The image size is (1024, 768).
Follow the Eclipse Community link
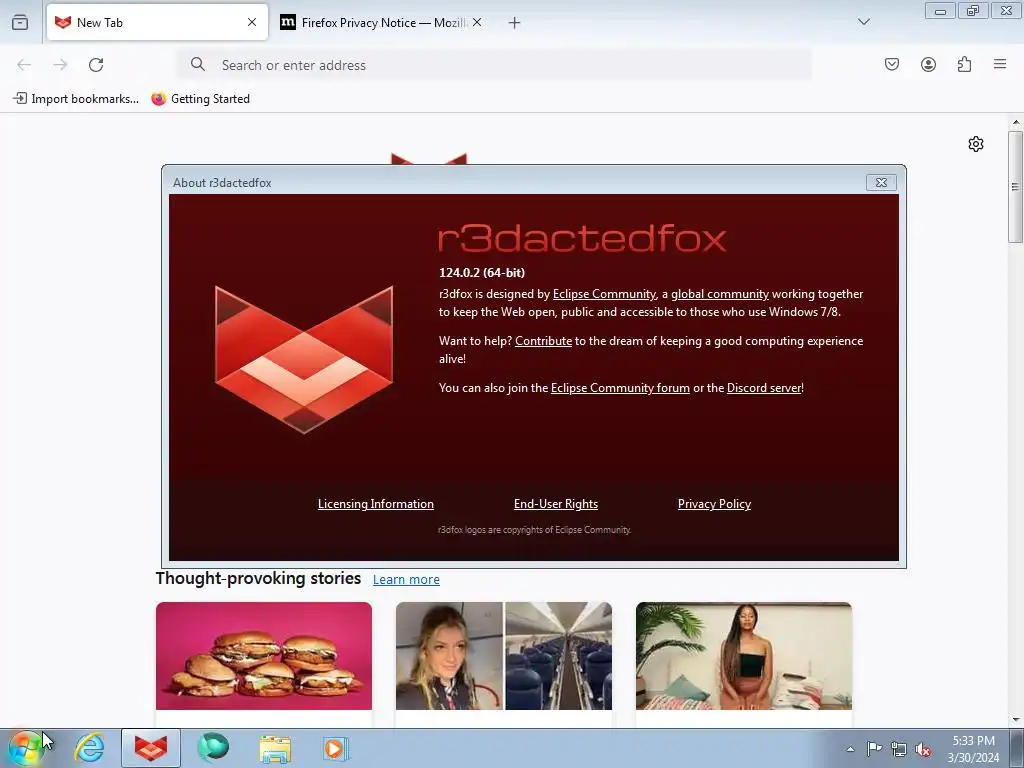604,294
